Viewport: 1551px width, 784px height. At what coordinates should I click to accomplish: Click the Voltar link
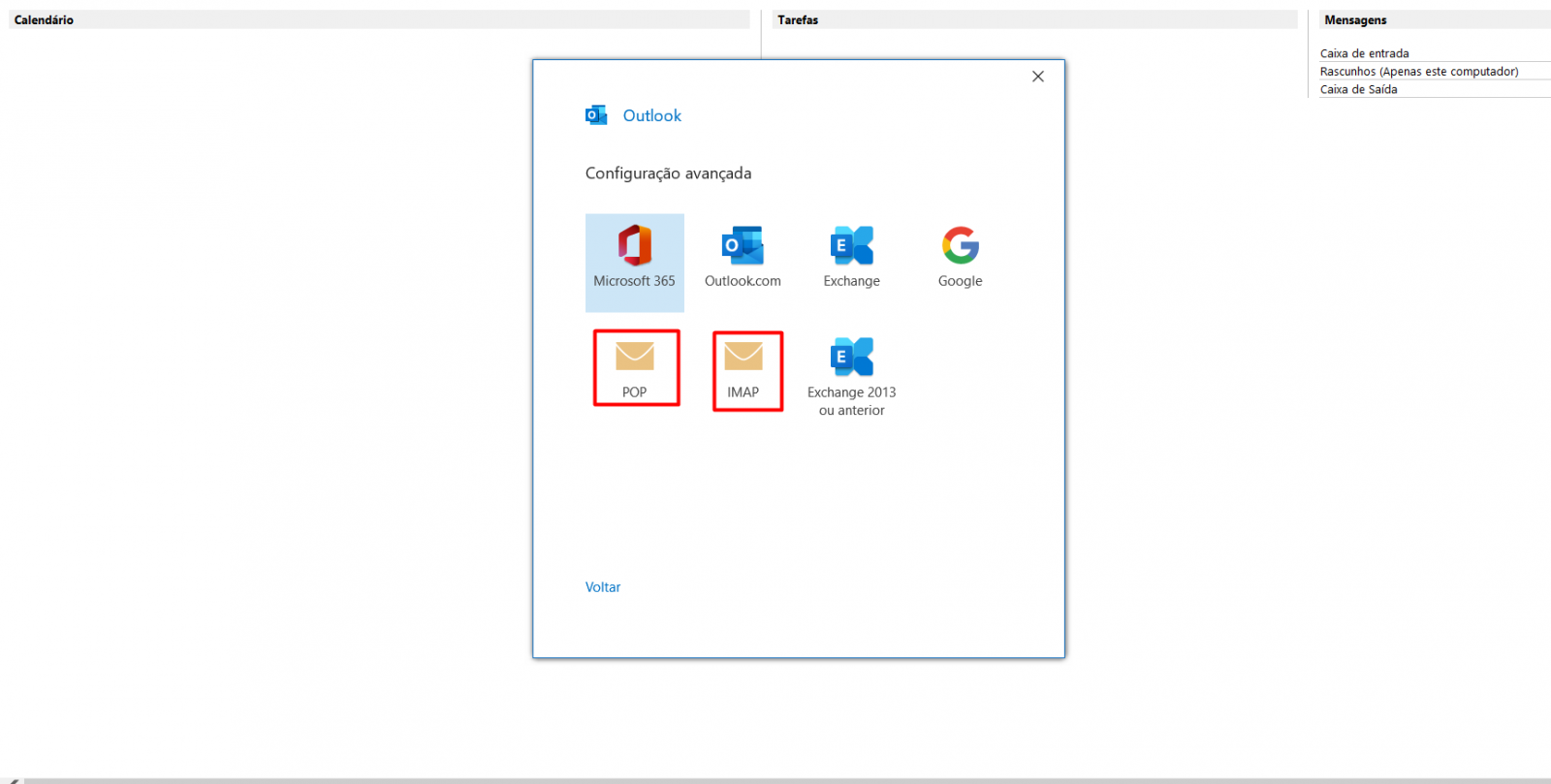click(603, 587)
